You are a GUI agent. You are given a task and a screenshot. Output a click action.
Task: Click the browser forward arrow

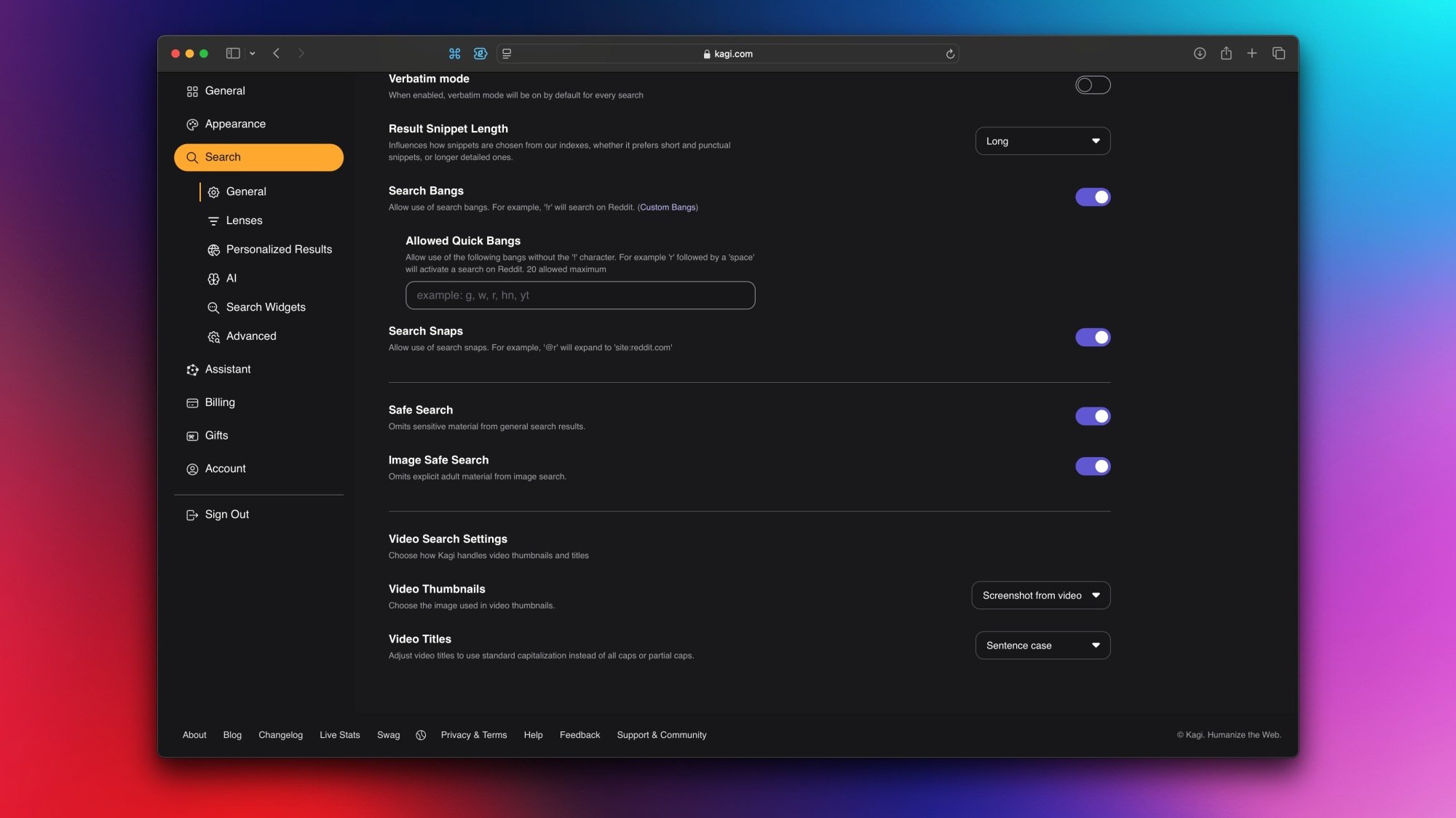[301, 53]
